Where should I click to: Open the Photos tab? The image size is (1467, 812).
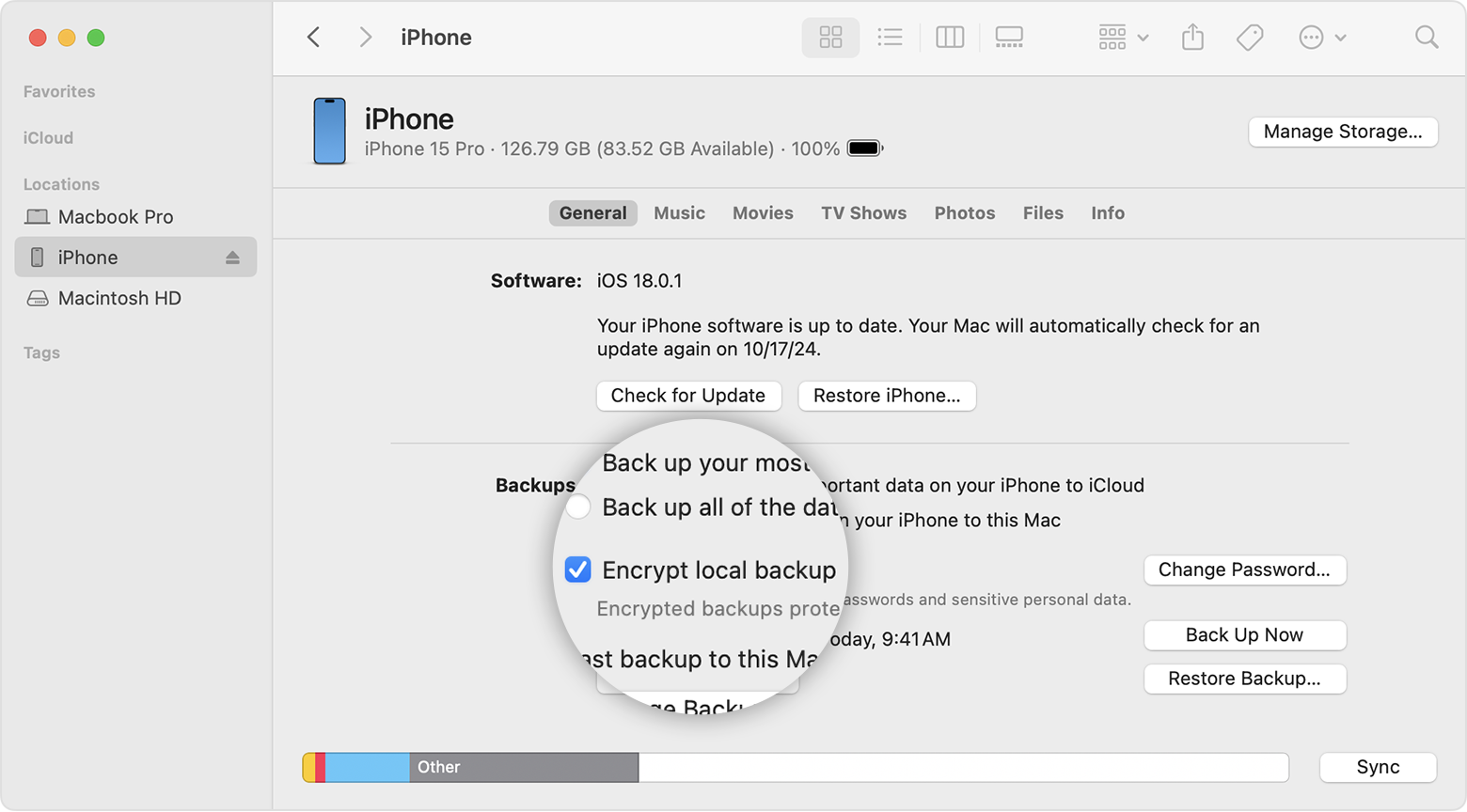964,213
